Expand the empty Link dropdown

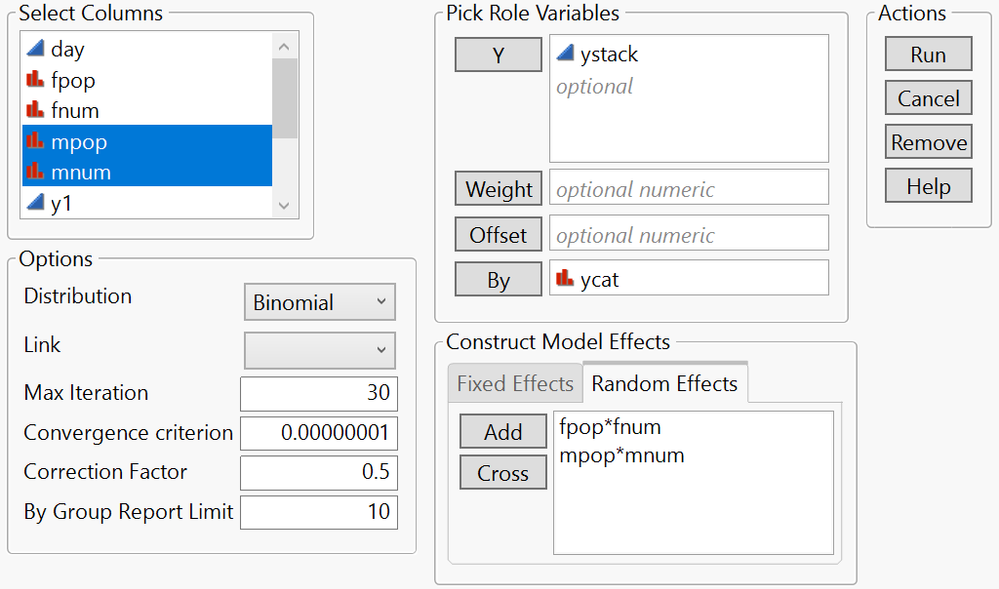(x=320, y=350)
